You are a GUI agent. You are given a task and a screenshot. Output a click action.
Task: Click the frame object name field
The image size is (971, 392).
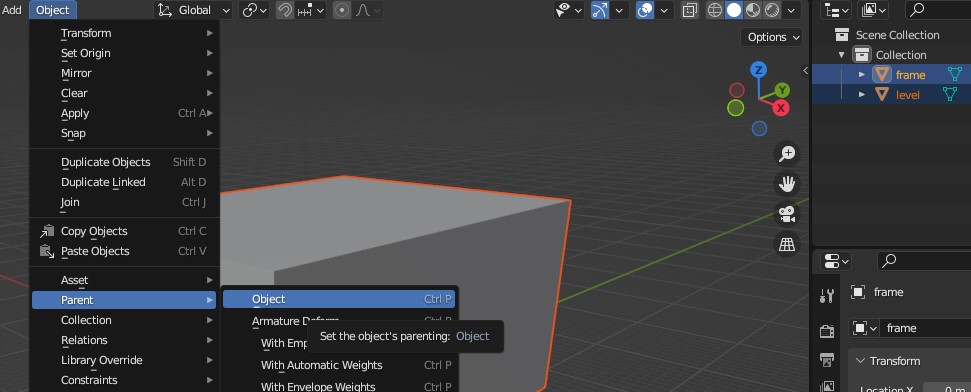(926, 328)
